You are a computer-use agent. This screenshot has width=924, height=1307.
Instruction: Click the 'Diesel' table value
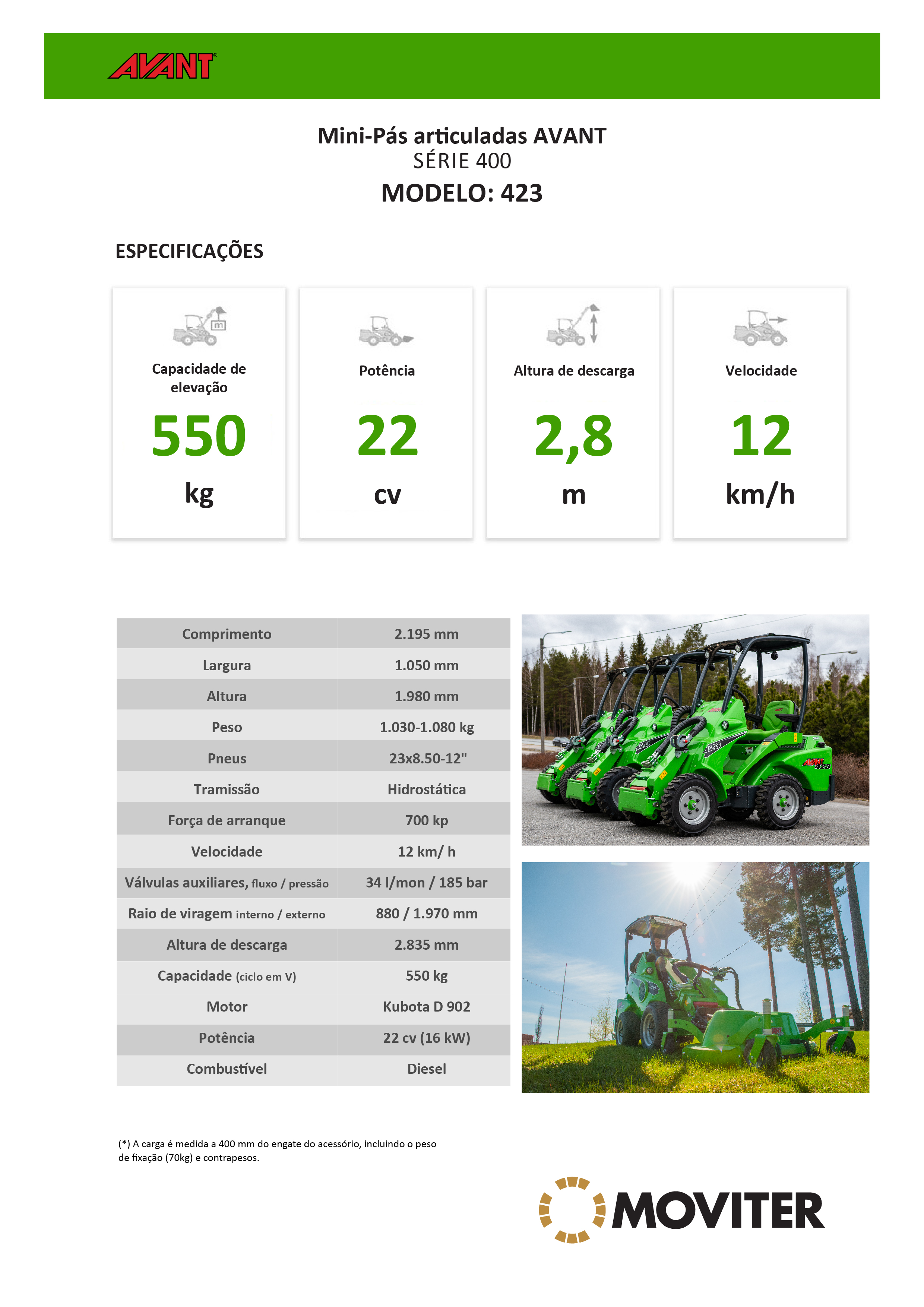coord(426,1069)
